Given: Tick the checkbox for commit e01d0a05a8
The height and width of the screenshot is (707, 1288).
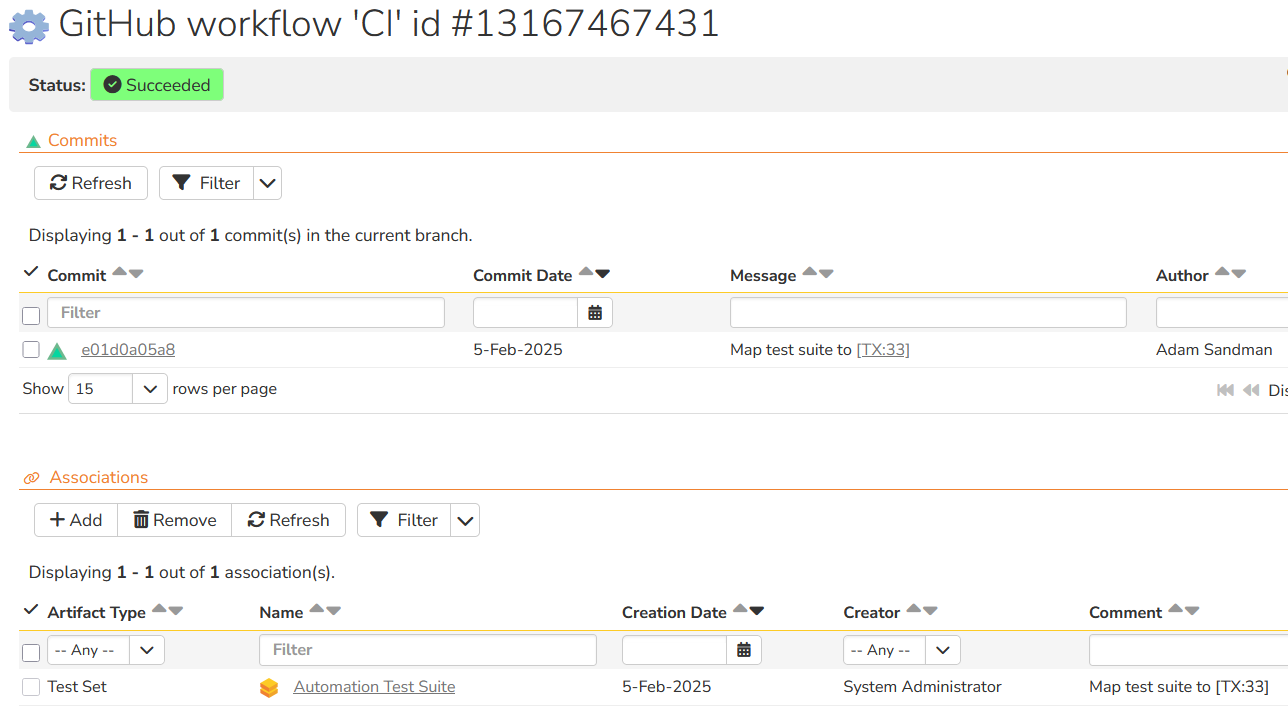Looking at the screenshot, I should (31, 350).
